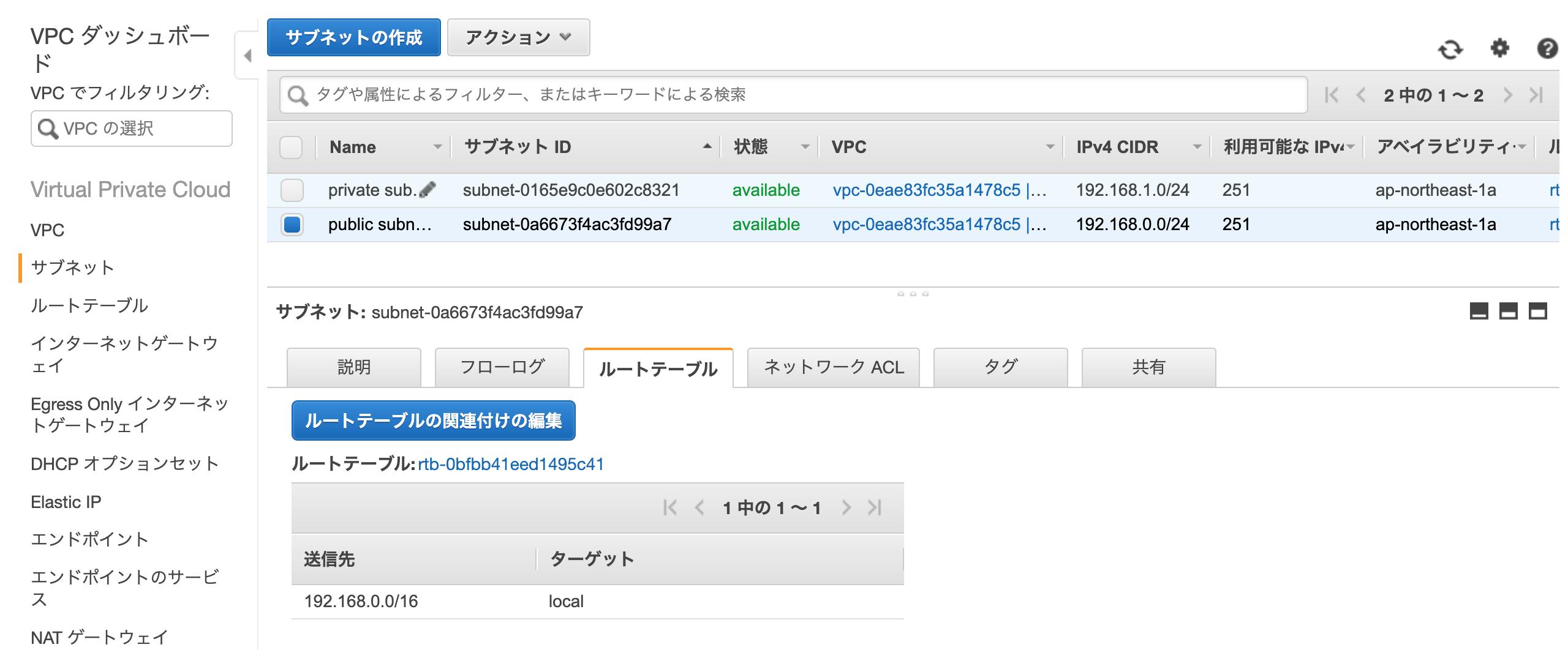Refresh the subnet list

(1452, 49)
